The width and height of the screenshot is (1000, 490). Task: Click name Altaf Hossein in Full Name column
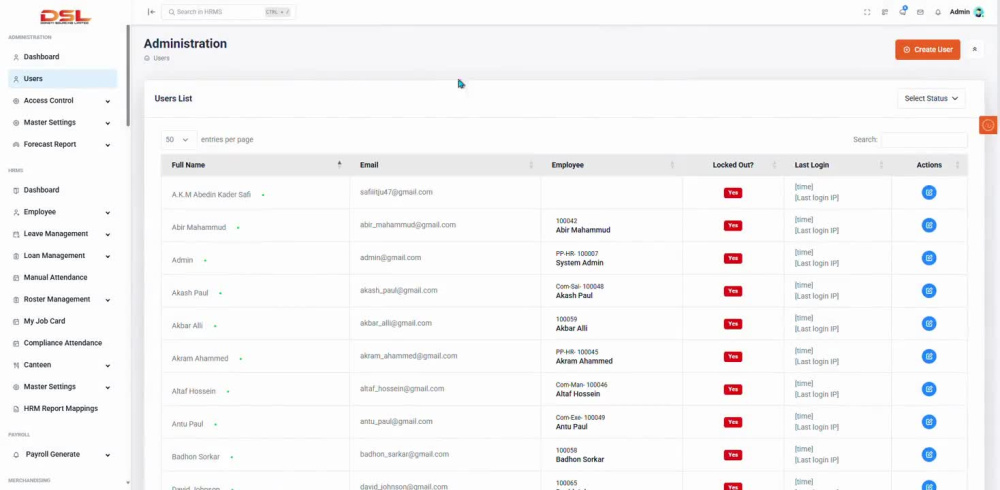pos(193,391)
